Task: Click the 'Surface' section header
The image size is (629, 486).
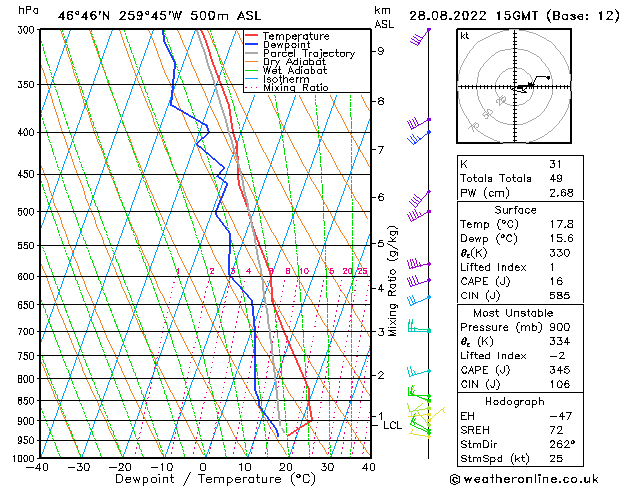Action: coord(515,210)
